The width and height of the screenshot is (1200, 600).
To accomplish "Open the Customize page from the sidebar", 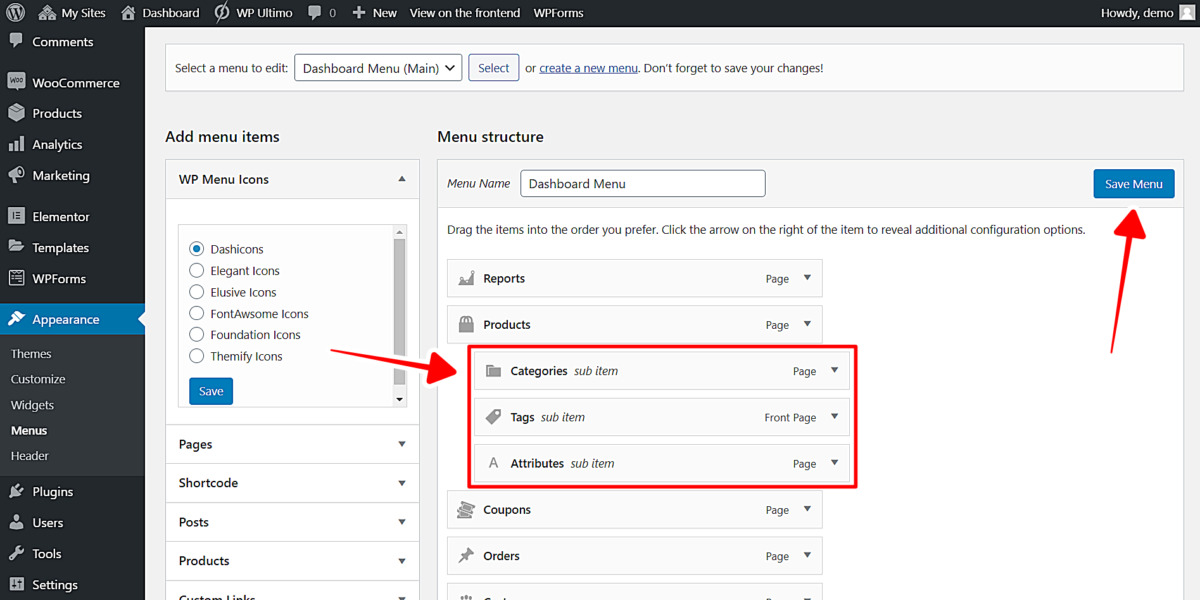I will coord(37,379).
